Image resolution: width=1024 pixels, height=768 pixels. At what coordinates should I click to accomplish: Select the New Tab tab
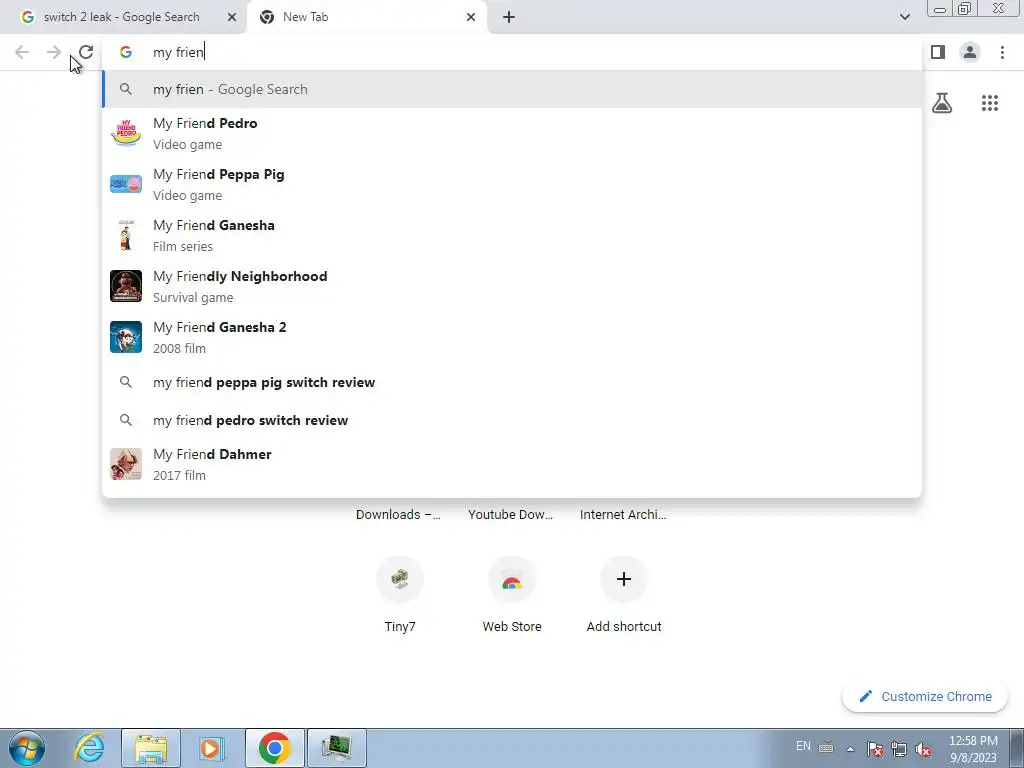coord(368,17)
